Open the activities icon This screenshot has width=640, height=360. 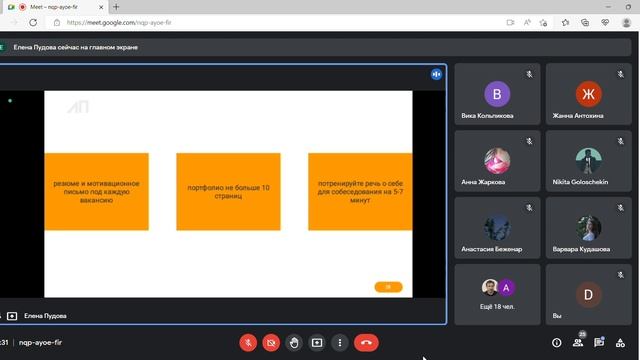[620, 343]
